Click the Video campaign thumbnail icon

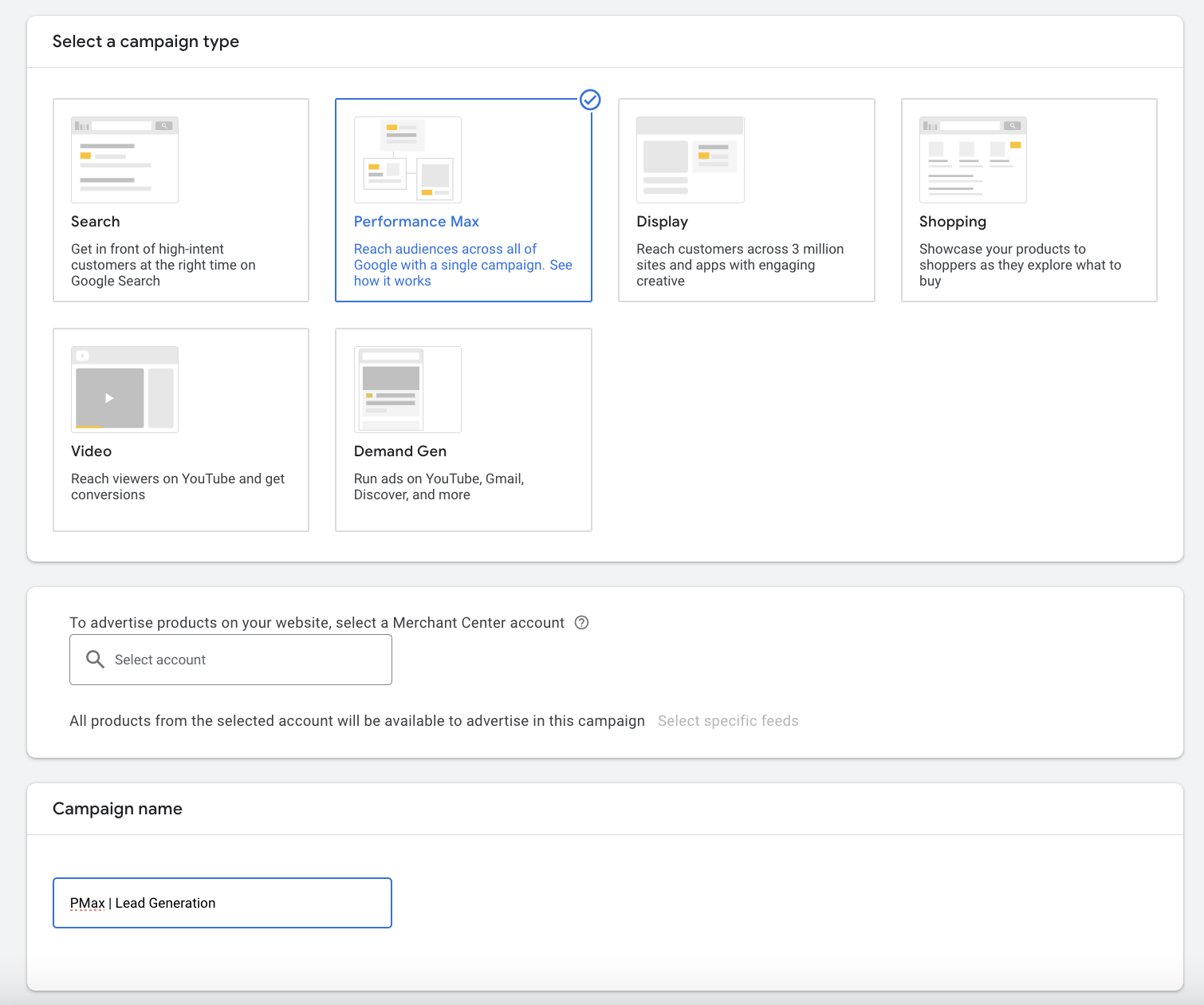coord(124,389)
